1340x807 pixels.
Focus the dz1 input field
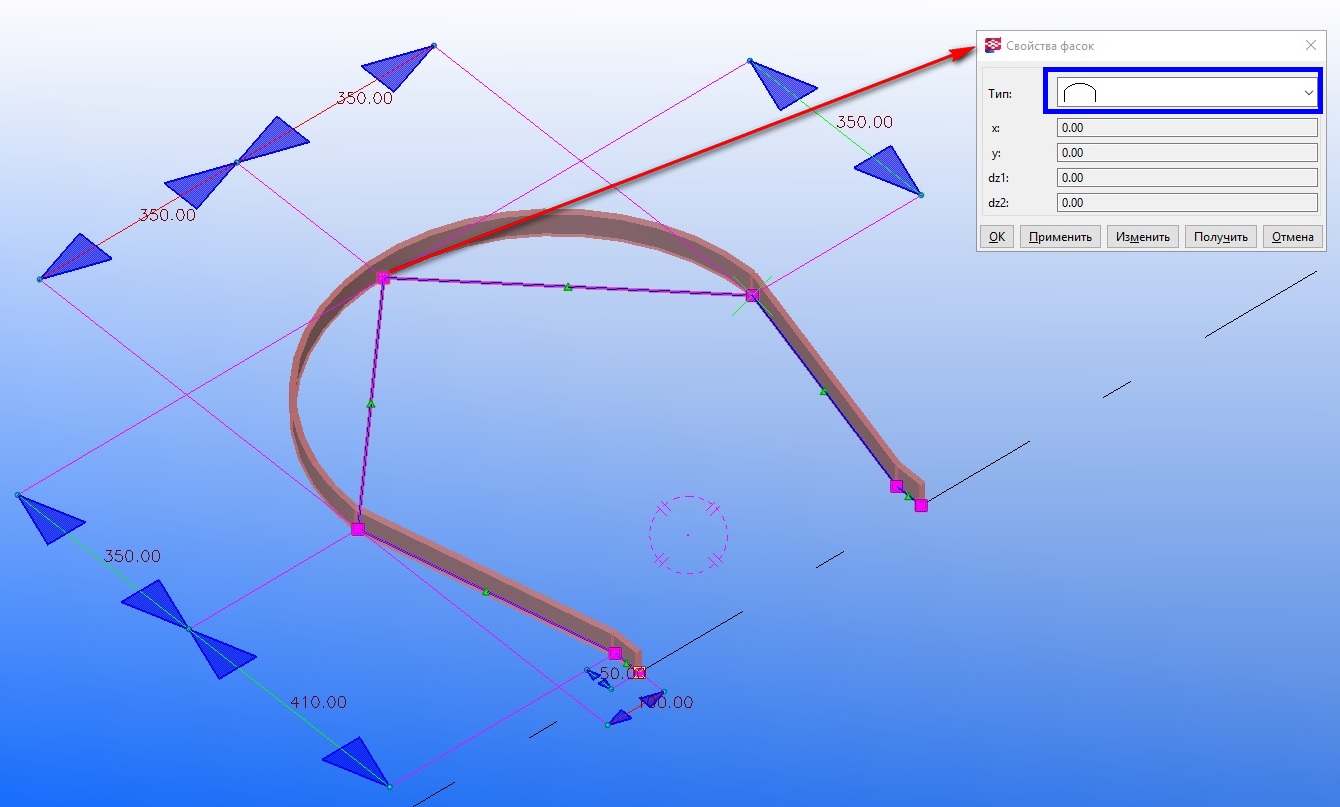[x=1187, y=178]
